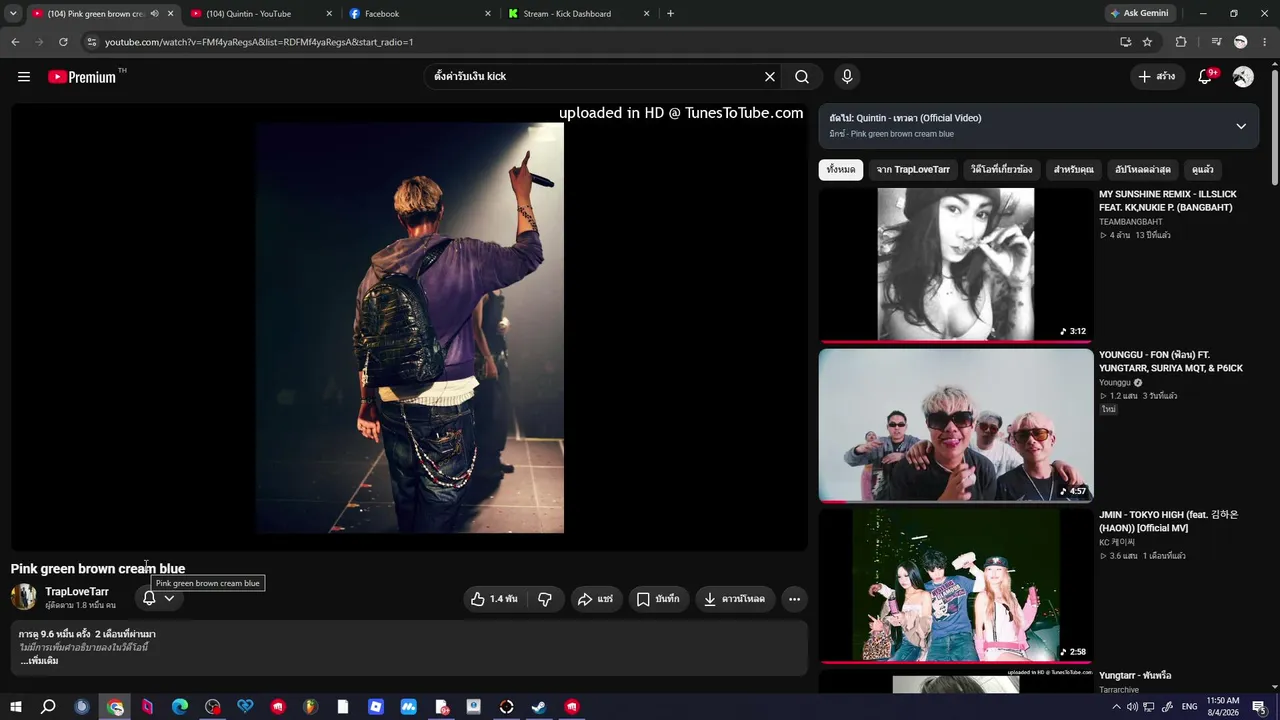The width and height of the screenshot is (1280, 720).
Task: Open Younggu channel link
Action: (1115, 383)
